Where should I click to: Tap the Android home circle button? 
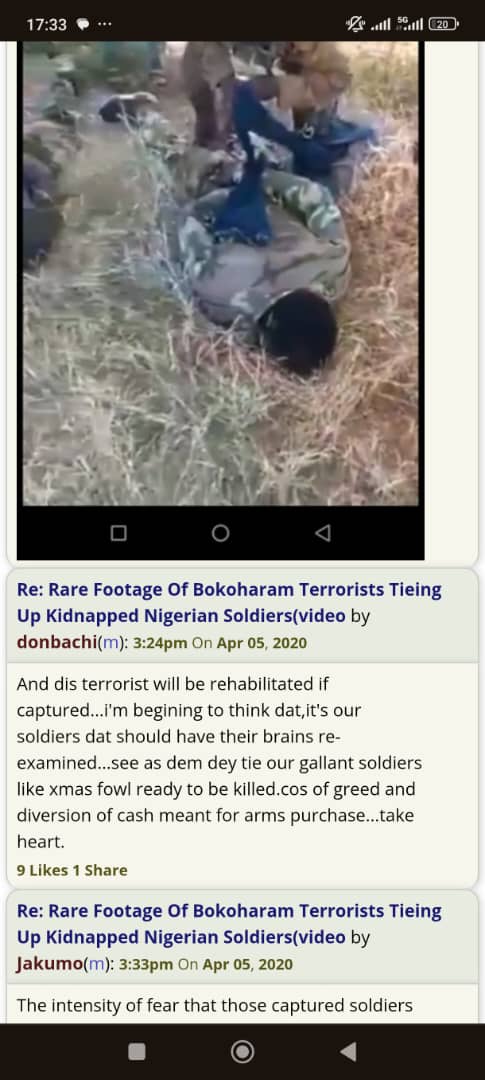[x=242, y=1051]
